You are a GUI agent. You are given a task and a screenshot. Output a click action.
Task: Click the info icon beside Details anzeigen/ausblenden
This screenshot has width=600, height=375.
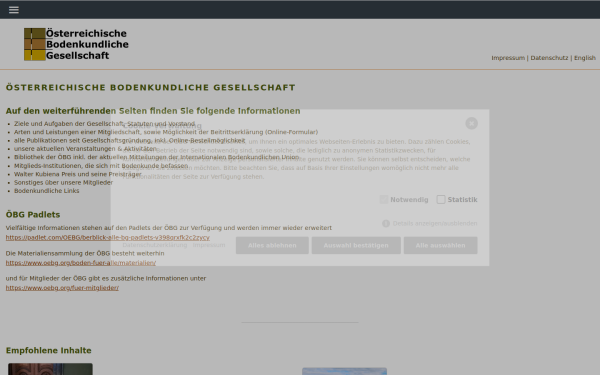coord(386,223)
